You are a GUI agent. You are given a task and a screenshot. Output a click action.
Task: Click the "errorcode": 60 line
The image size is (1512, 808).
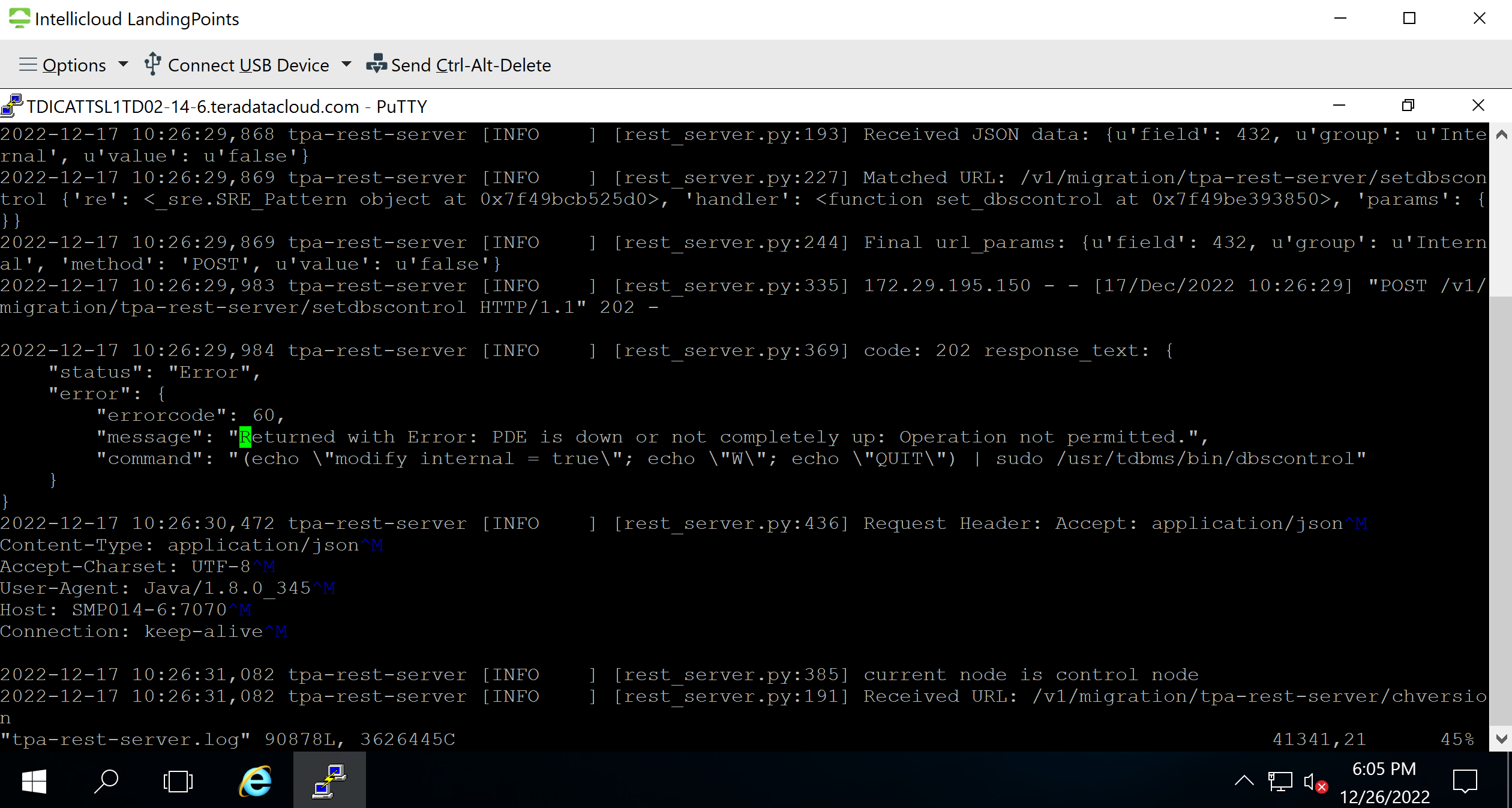click(191, 415)
